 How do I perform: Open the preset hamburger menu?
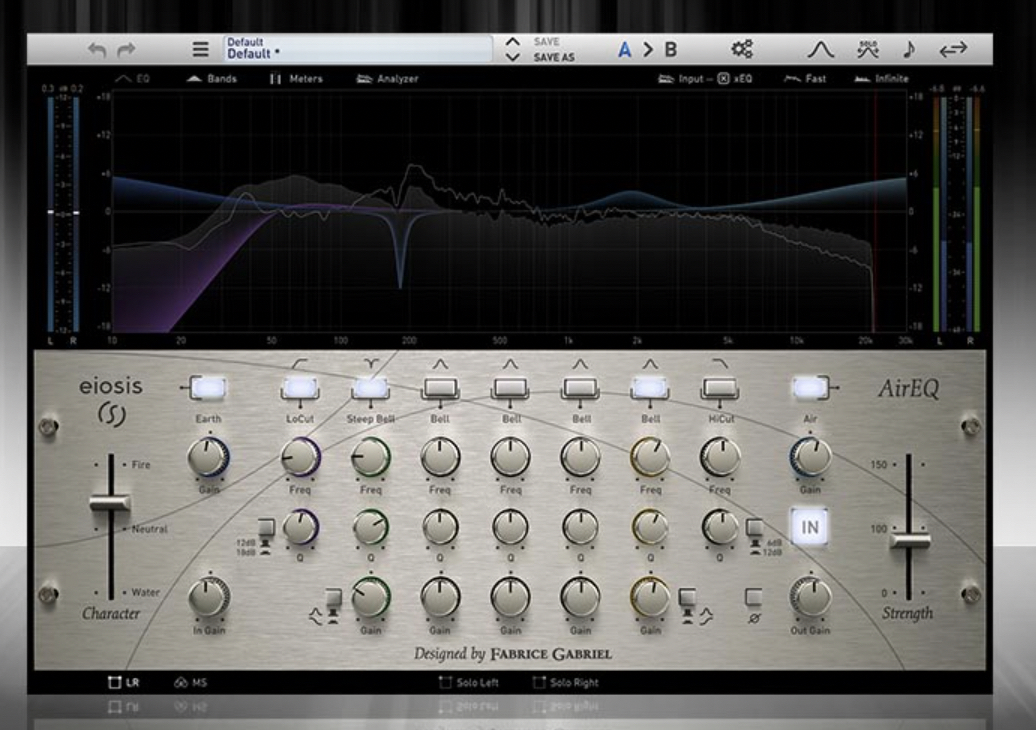tap(200, 49)
